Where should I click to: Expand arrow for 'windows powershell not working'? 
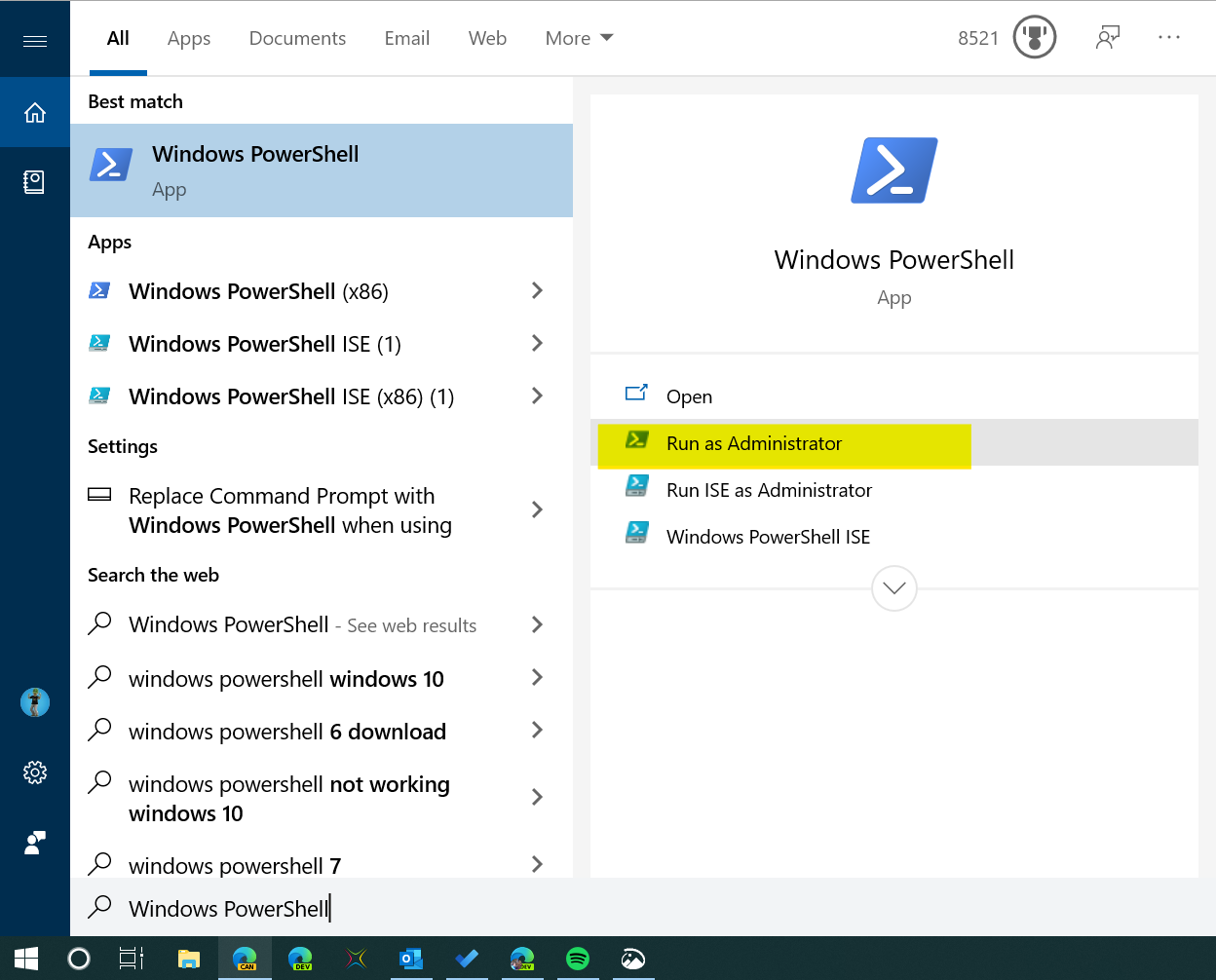[x=537, y=797]
